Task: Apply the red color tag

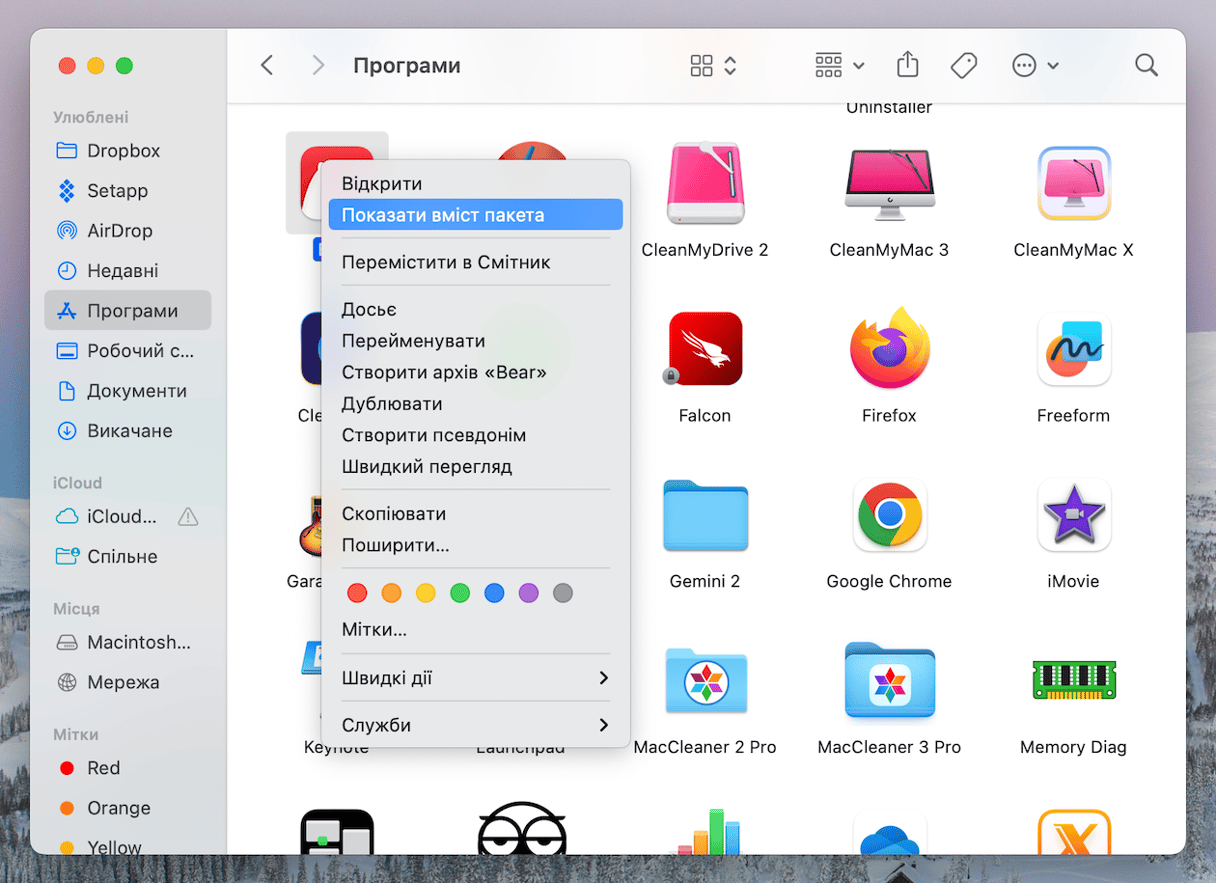Action: tap(357, 593)
